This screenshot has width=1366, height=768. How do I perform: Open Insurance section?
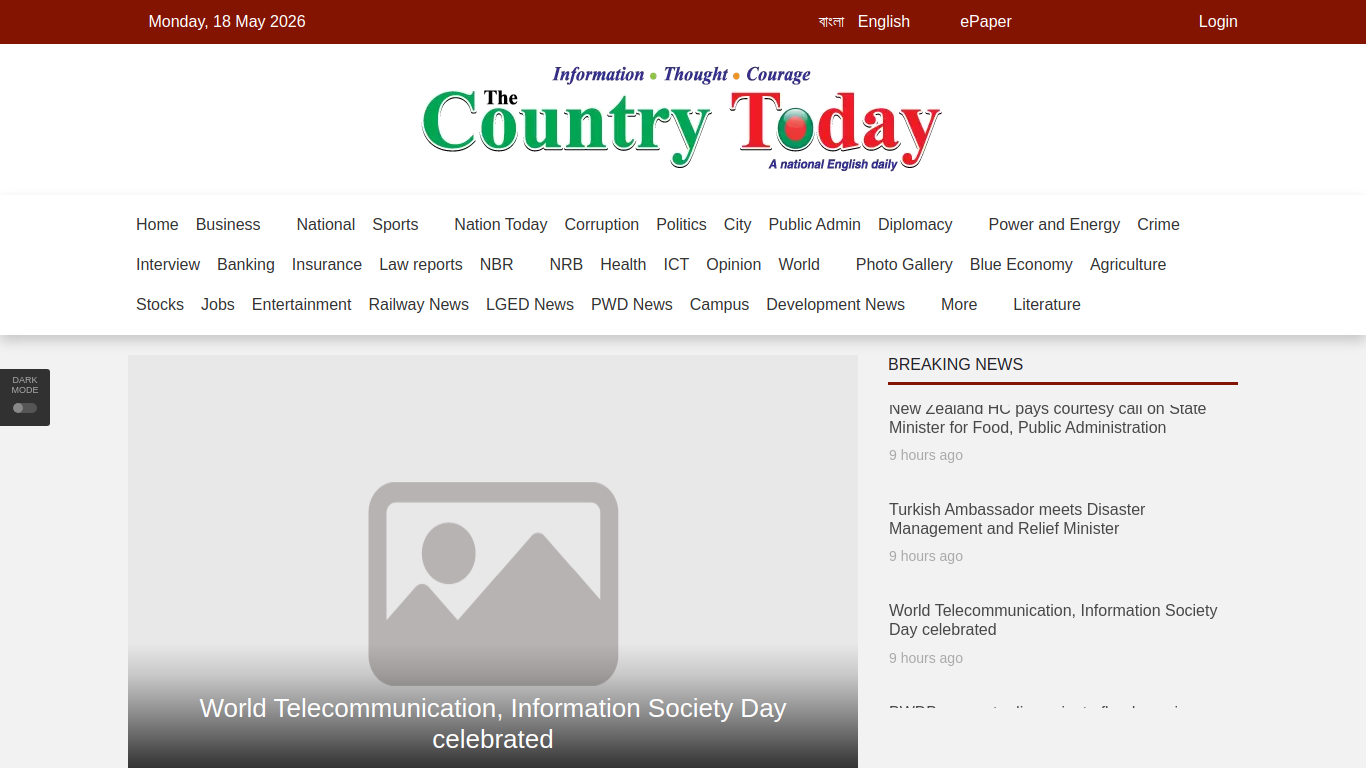pos(327,265)
